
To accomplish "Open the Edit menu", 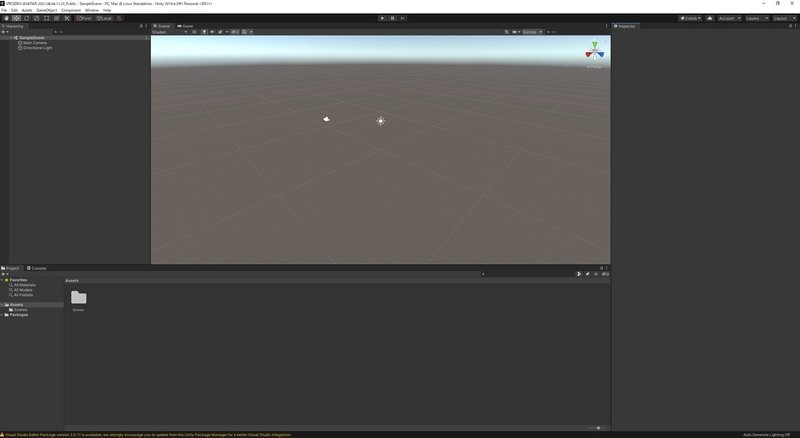I will pos(14,10).
